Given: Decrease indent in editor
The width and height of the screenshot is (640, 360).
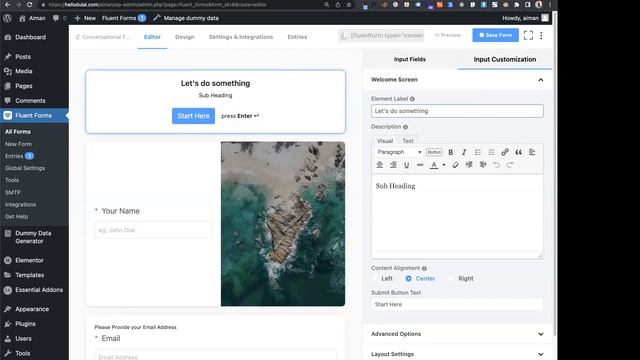Looking at the screenshot, I should click(x=469, y=165).
